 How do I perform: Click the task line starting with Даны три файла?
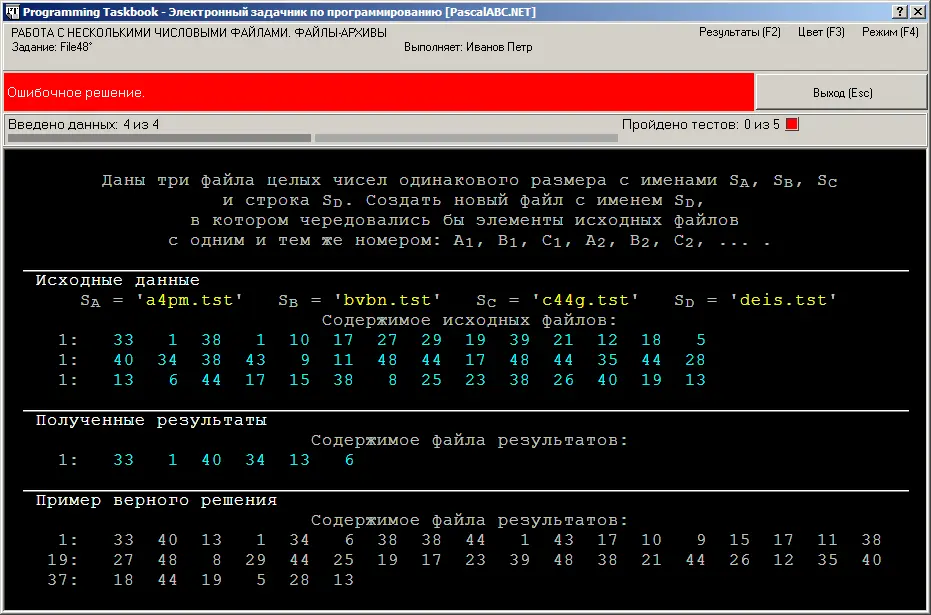[x=469, y=180]
